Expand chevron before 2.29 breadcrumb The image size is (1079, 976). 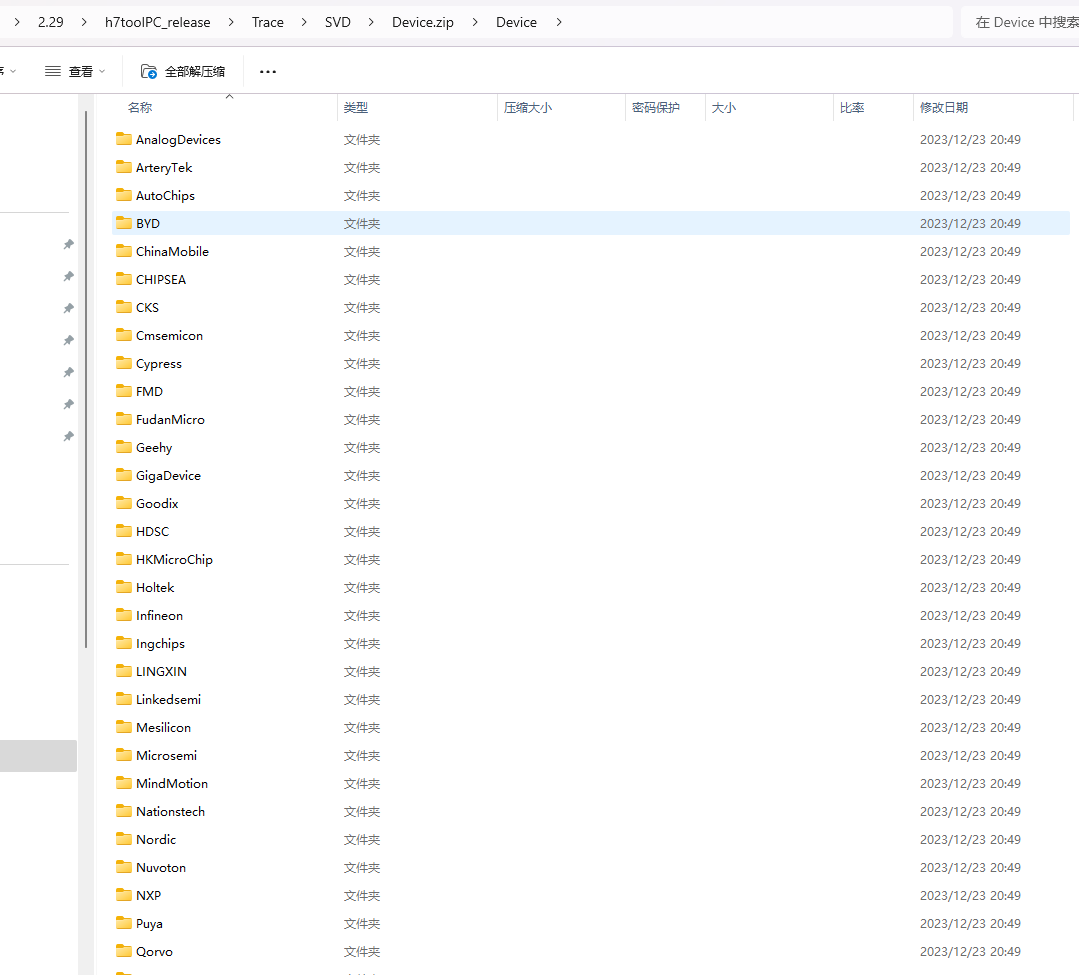pos(17,22)
